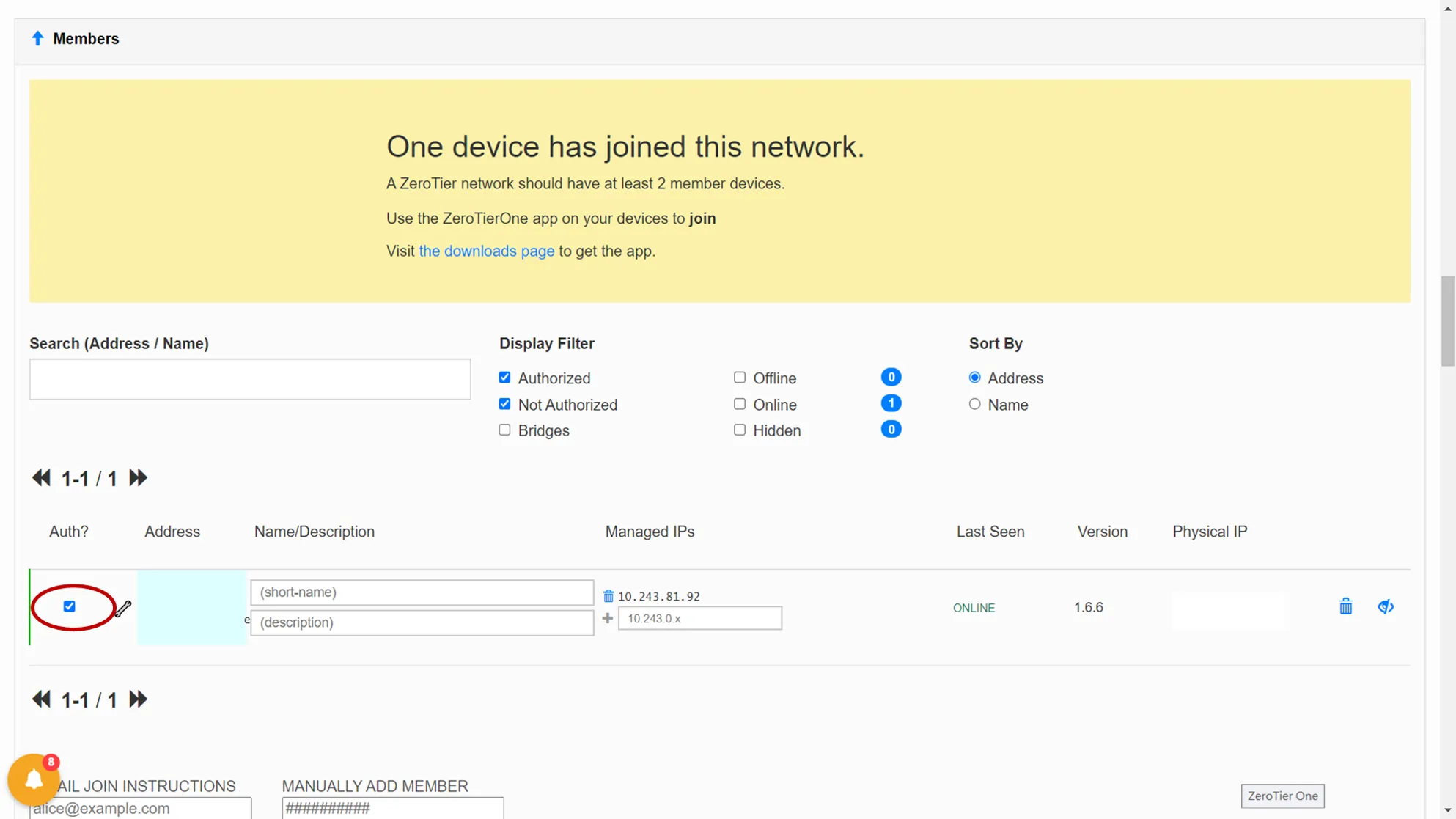Toggle the Bridges display filter
Screen dimensions: 1456x819
[504, 430]
